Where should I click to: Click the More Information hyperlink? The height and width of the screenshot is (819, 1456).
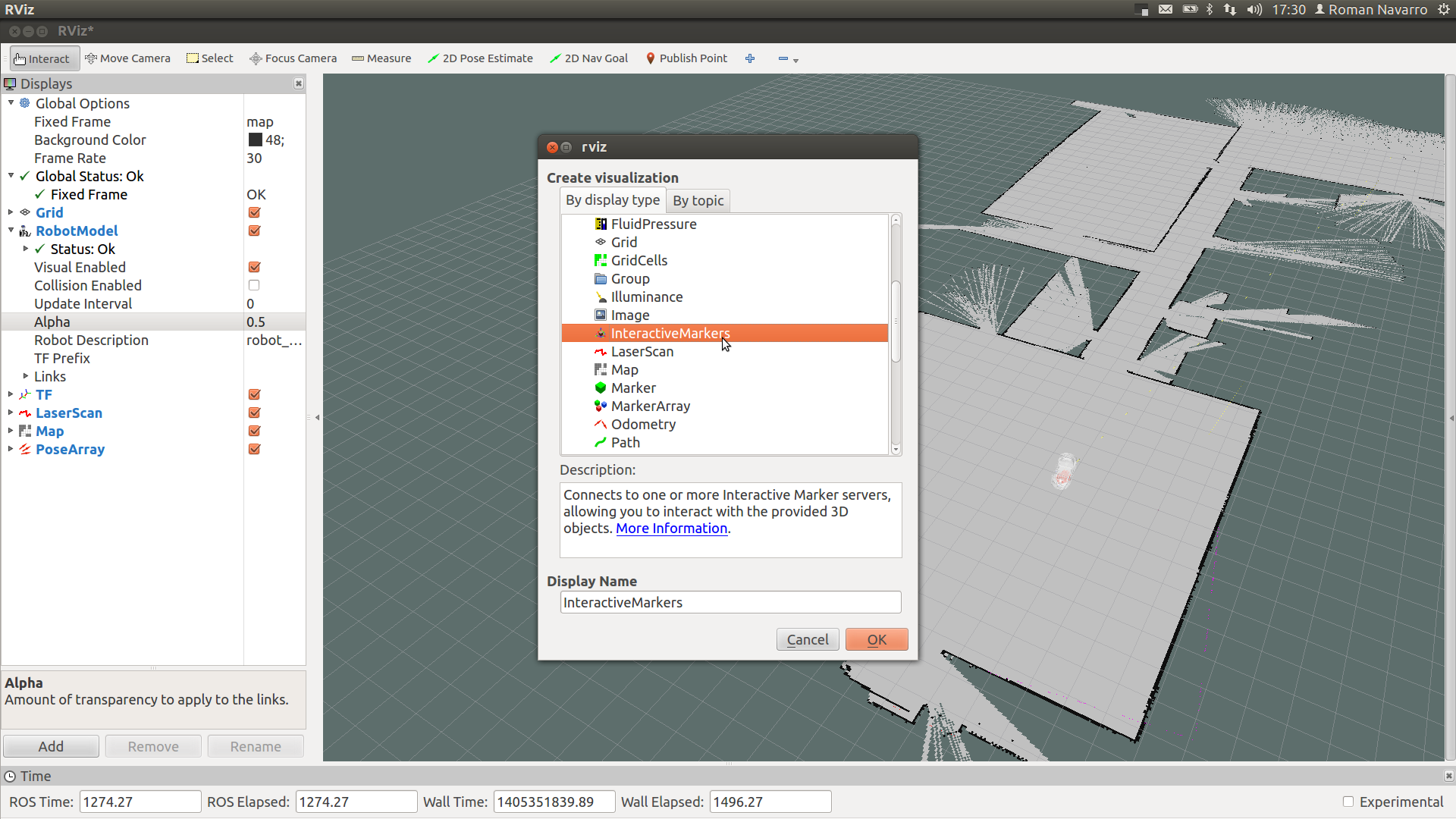pyautogui.click(x=671, y=528)
